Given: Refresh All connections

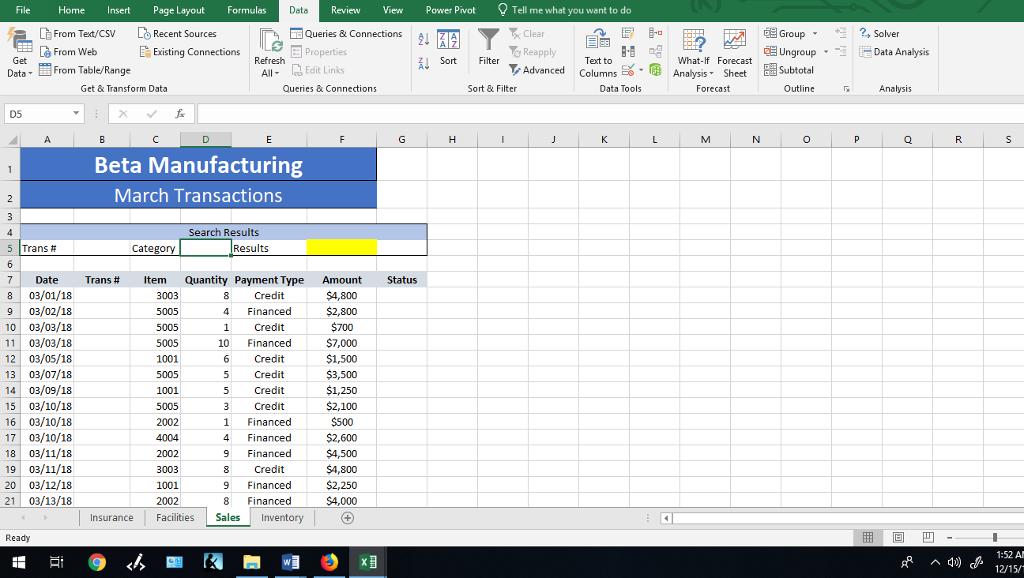Looking at the screenshot, I should pyautogui.click(x=269, y=52).
